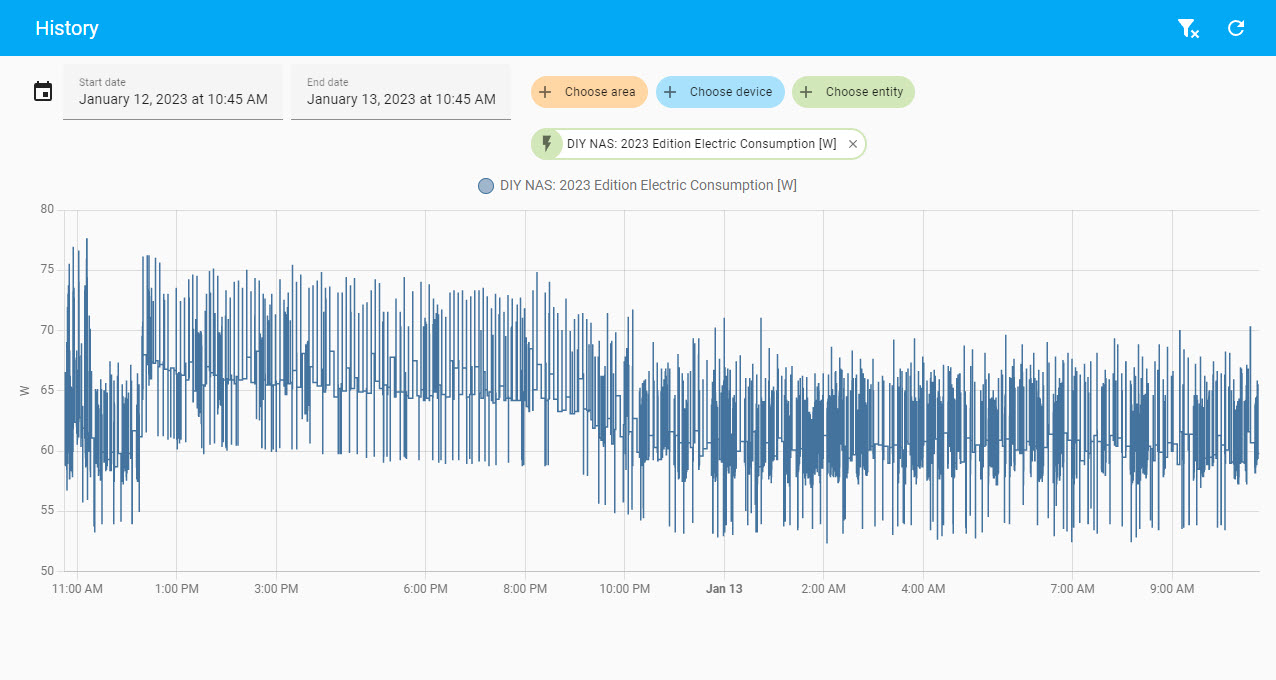This screenshot has width=1276, height=680.
Task: Click the chart legend color circle
Action: point(486,186)
